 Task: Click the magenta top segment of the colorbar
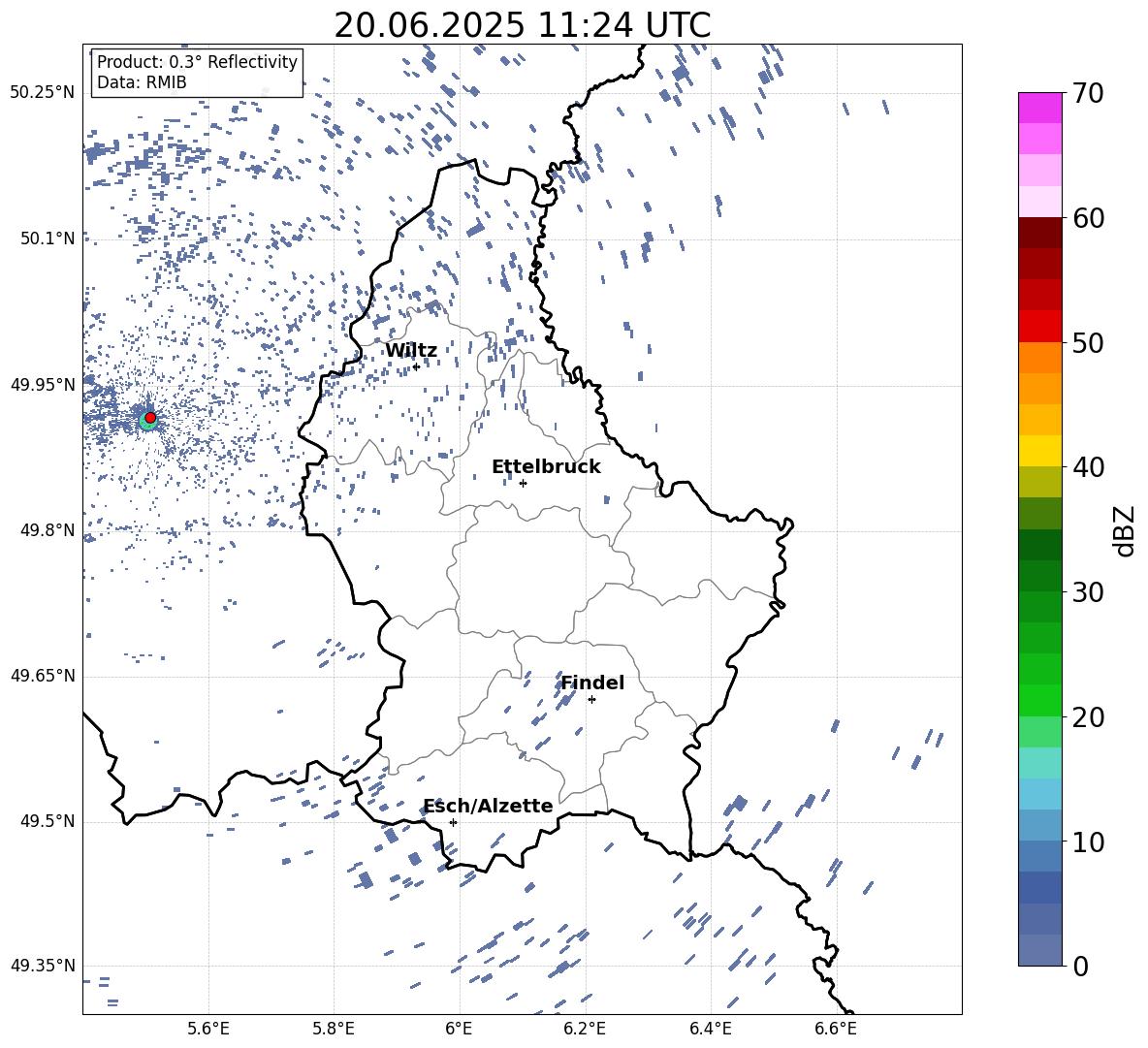click(x=1039, y=108)
